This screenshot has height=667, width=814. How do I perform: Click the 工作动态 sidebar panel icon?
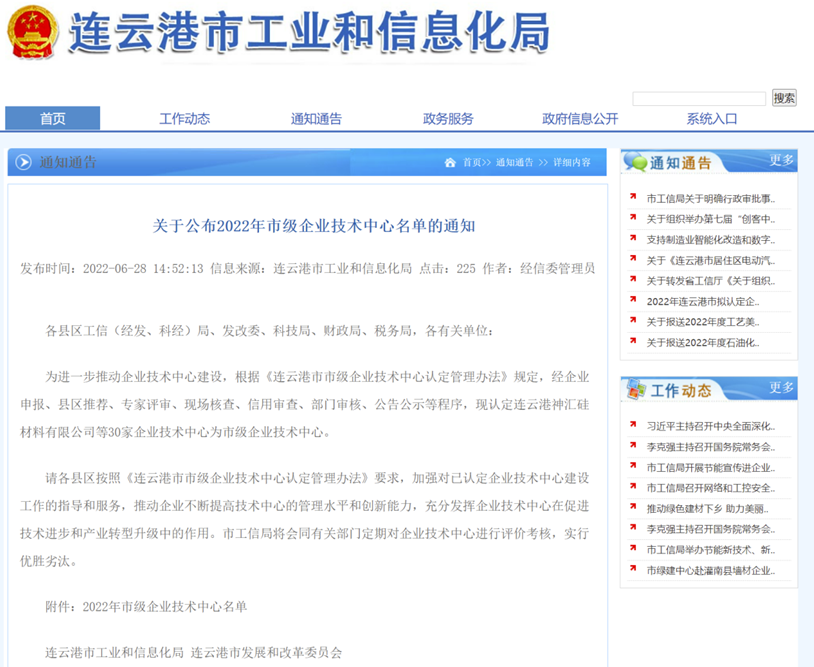click(x=634, y=389)
